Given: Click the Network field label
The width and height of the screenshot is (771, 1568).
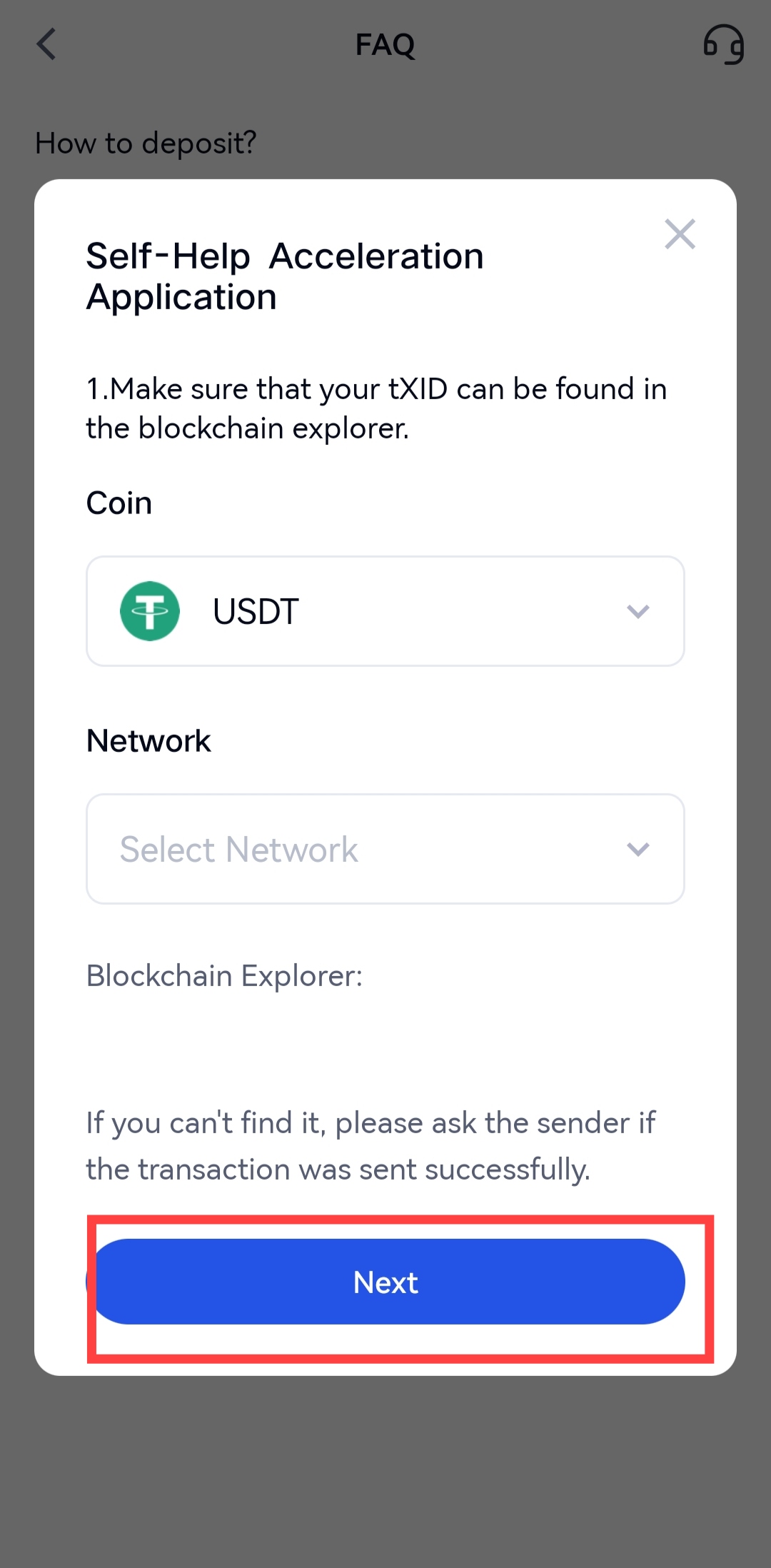Looking at the screenshot, I should [x=148, y=740].
